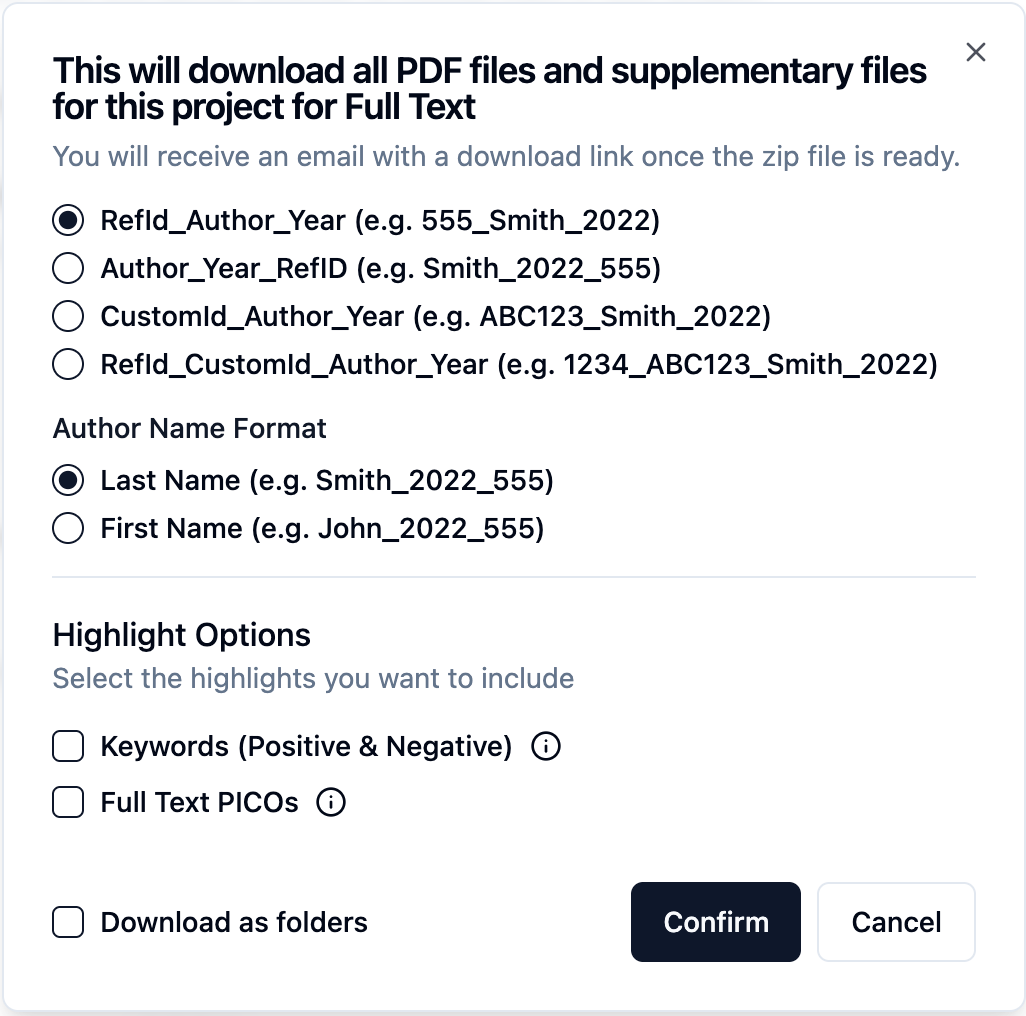Click info icon beside Full Text PICOs
Image resolution: width=1026 pixels, height=1016 pixels.
[331, 802]
